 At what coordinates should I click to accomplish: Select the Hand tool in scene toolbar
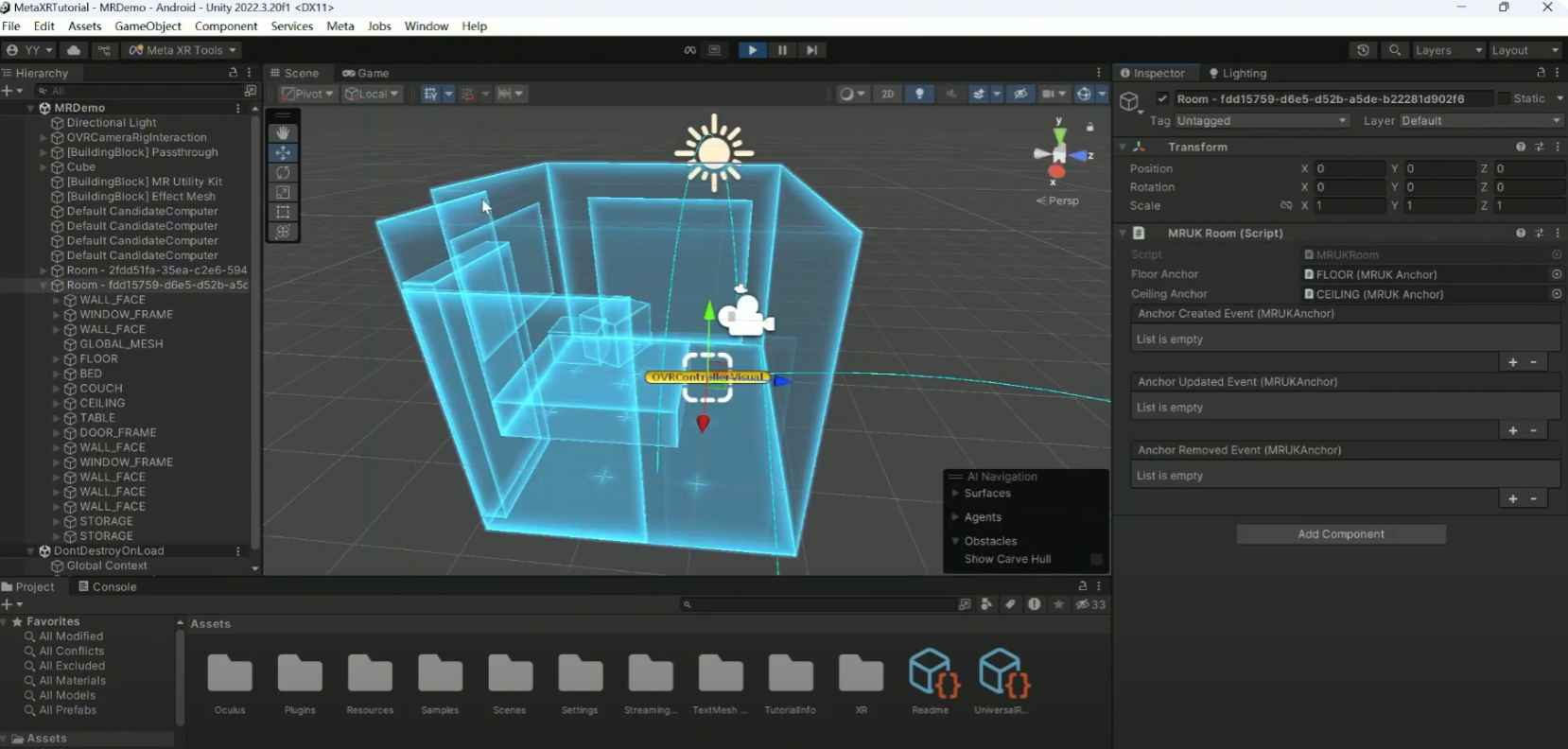tap(283, 133)
